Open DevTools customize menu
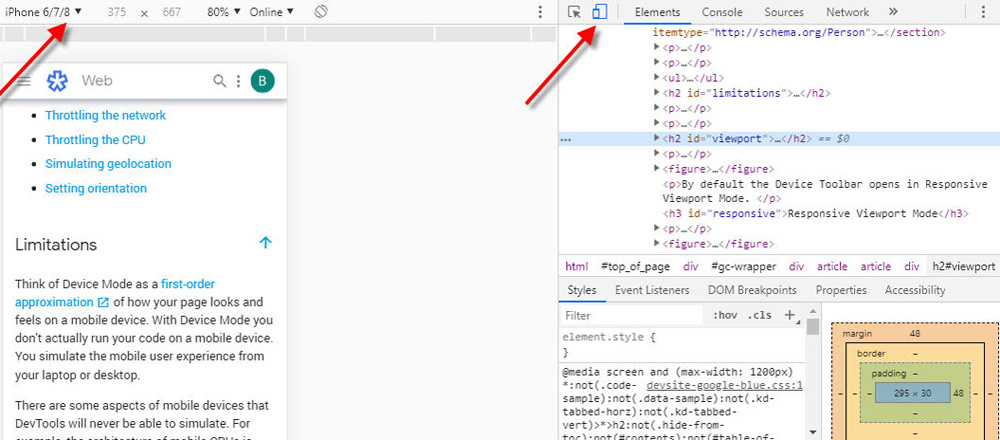 point(985,11)
